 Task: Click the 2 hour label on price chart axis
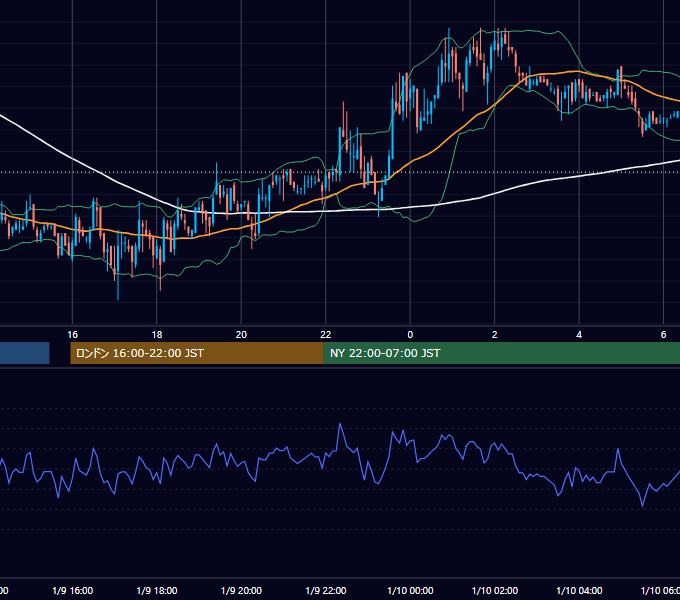tap(494, 335)
